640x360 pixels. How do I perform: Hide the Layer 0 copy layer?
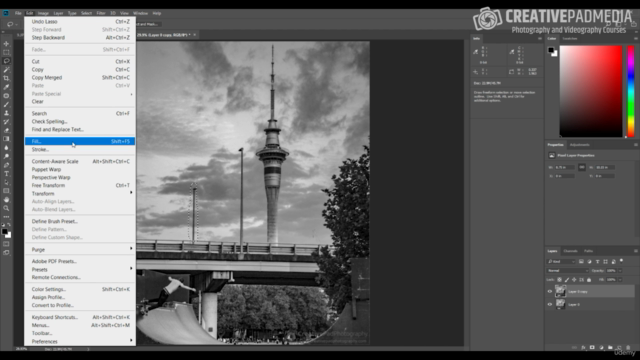(x=550, y=291)
